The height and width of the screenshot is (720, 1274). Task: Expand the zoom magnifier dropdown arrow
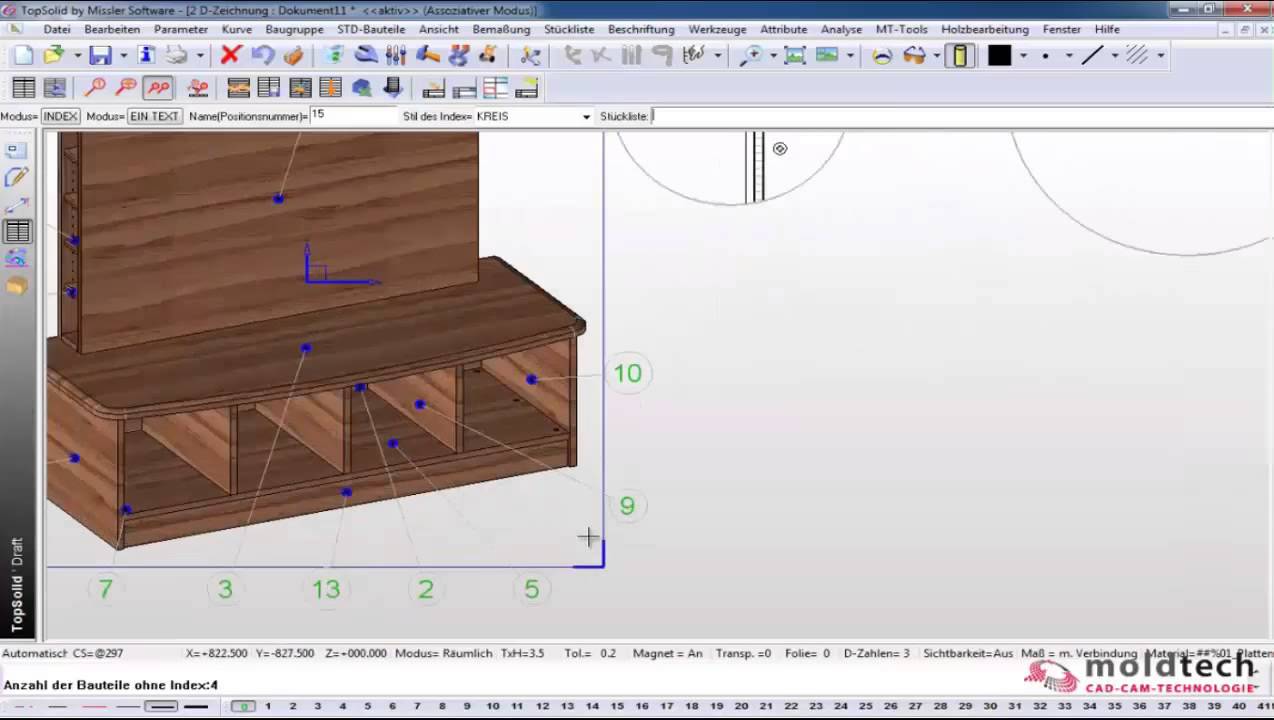pos(773,56)
